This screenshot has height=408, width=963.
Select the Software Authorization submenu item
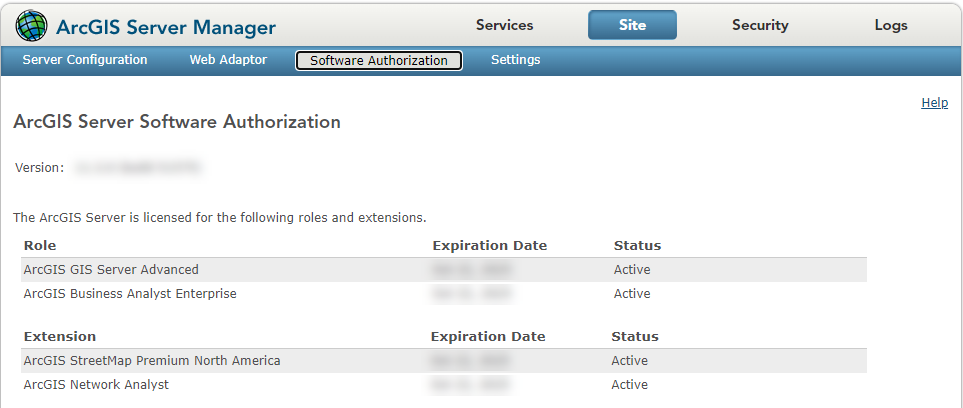(x=379, y=60)
